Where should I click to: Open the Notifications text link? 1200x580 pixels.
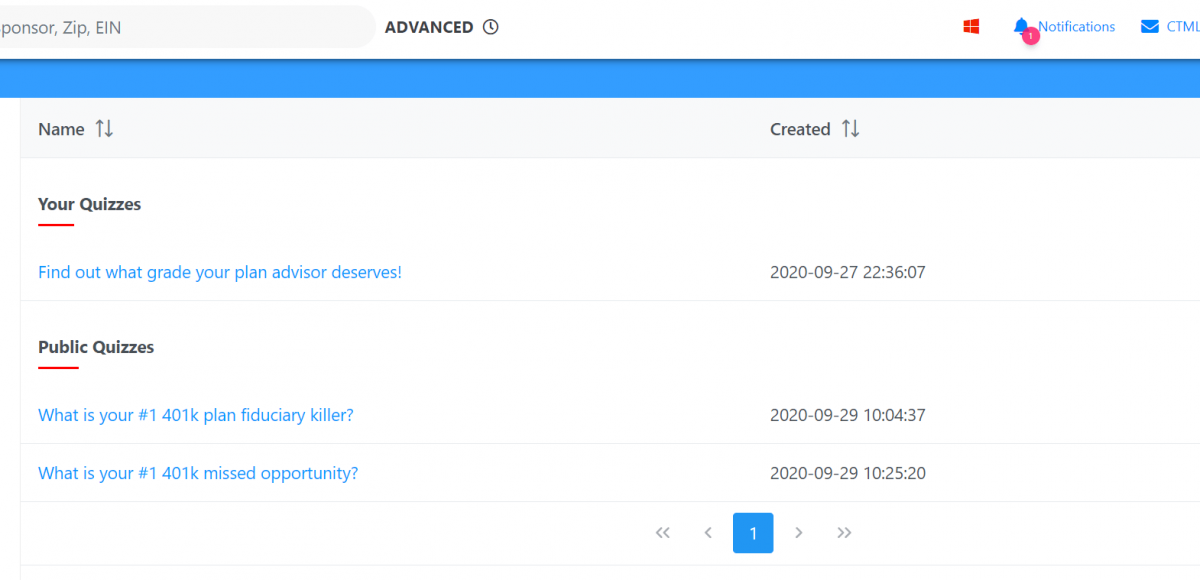click(1076, 27)
